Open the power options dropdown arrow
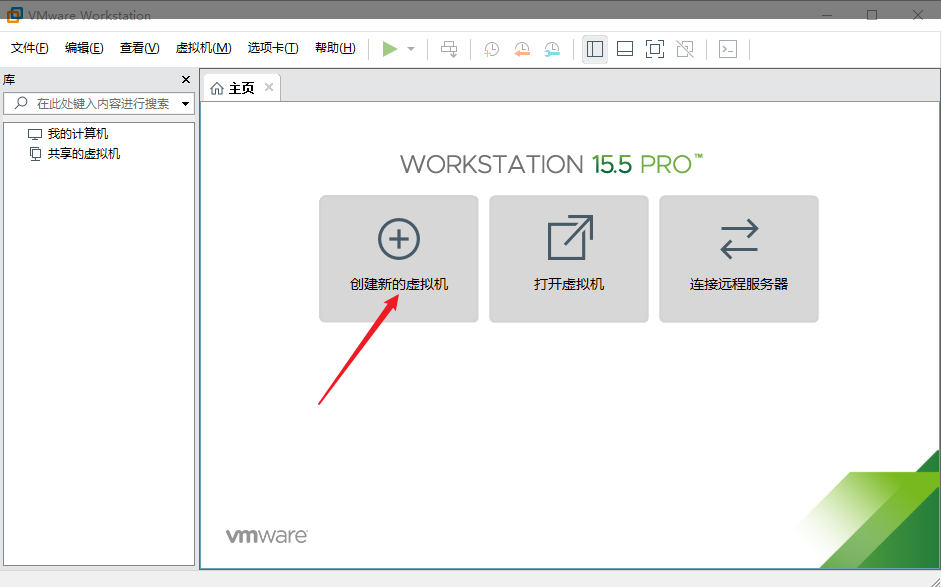941x587 pixels. (411, 49)
